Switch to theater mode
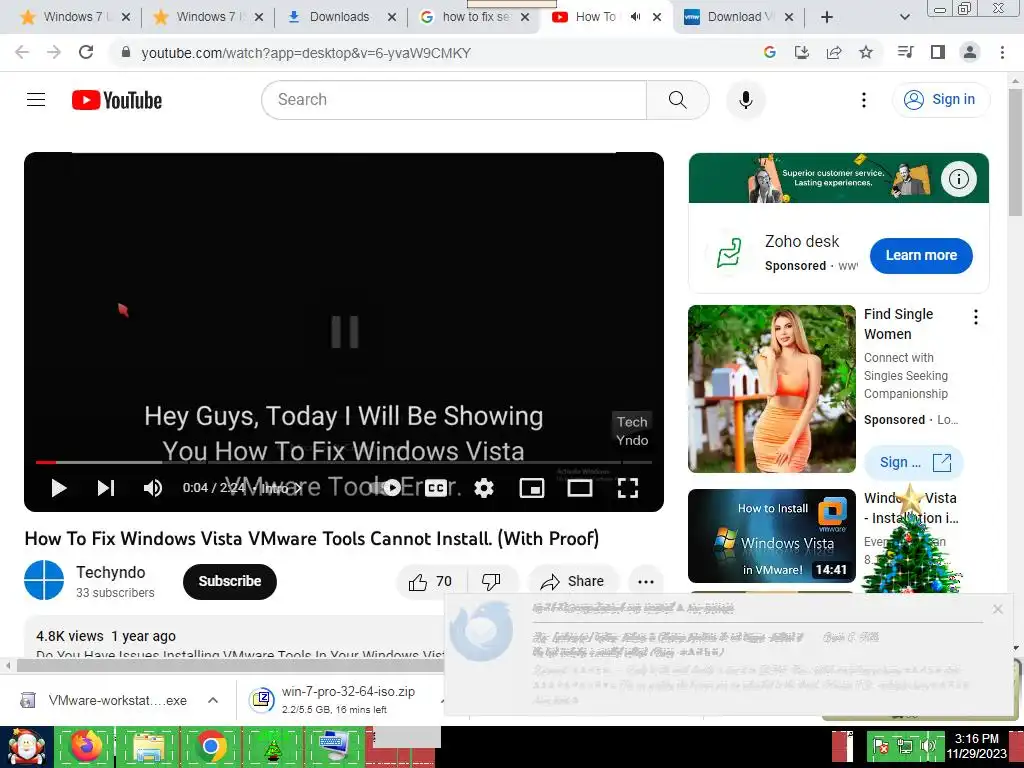The height and width of the screenshot is (768, 1024). (580, 488)
